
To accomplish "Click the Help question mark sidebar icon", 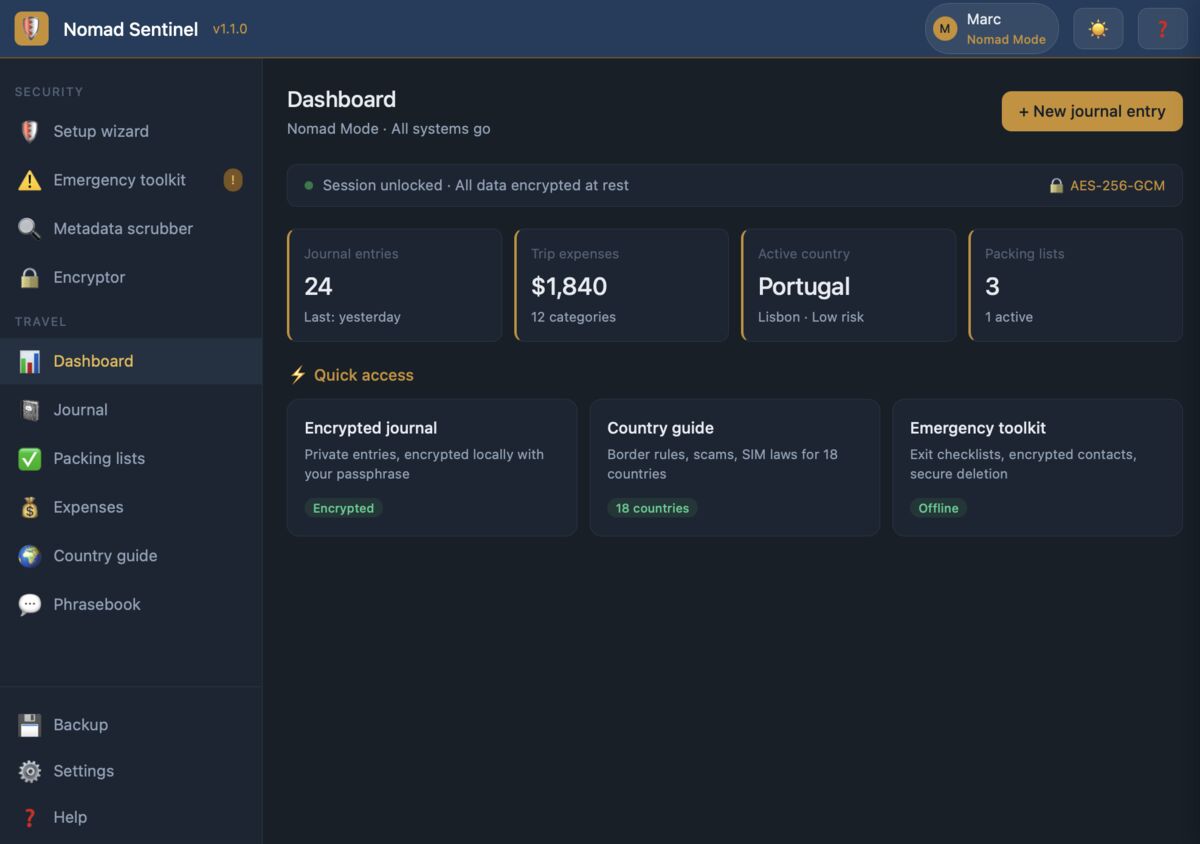I will click(30, 818).
